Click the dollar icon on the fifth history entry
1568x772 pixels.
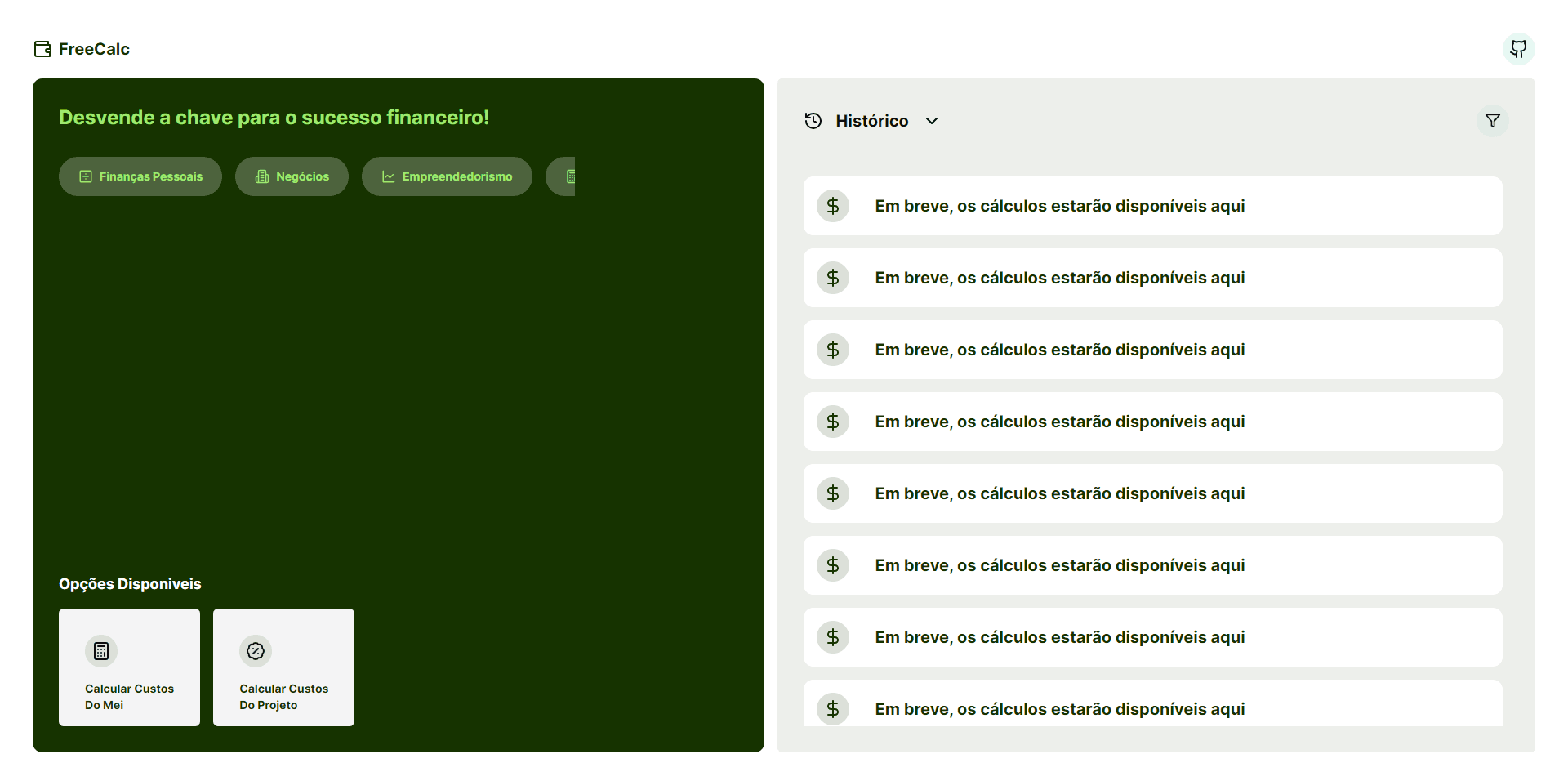[x=833, y=493]
